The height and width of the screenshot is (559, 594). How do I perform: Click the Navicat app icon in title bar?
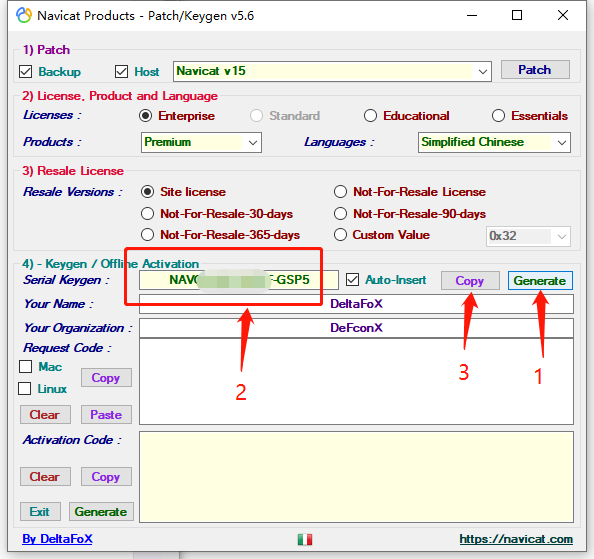click(23, 16)
